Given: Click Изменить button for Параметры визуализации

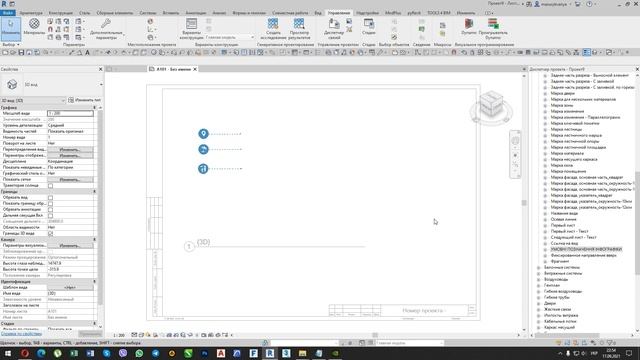Looking at the screenshot, I should tap(70, 246).
